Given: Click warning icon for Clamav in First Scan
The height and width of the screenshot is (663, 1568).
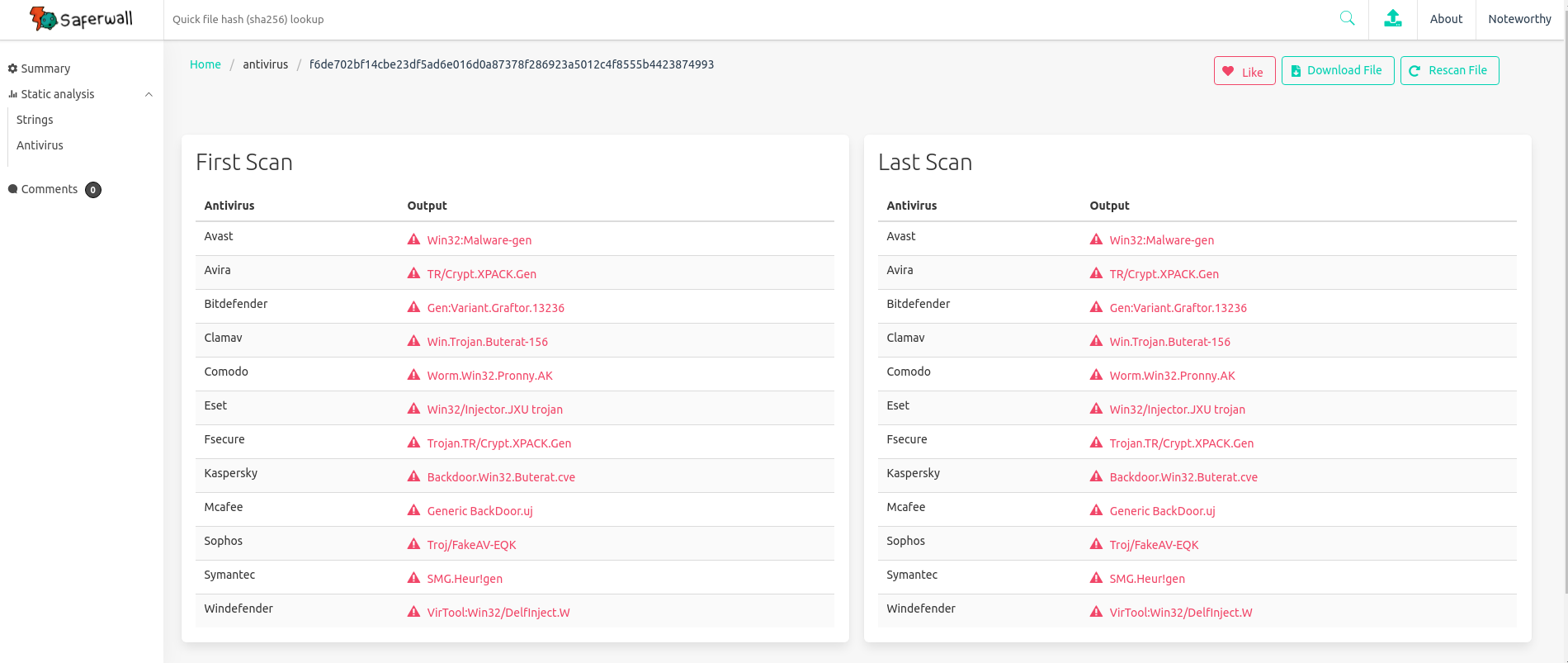Looking at the screenshot, I should tap(413, 341).
